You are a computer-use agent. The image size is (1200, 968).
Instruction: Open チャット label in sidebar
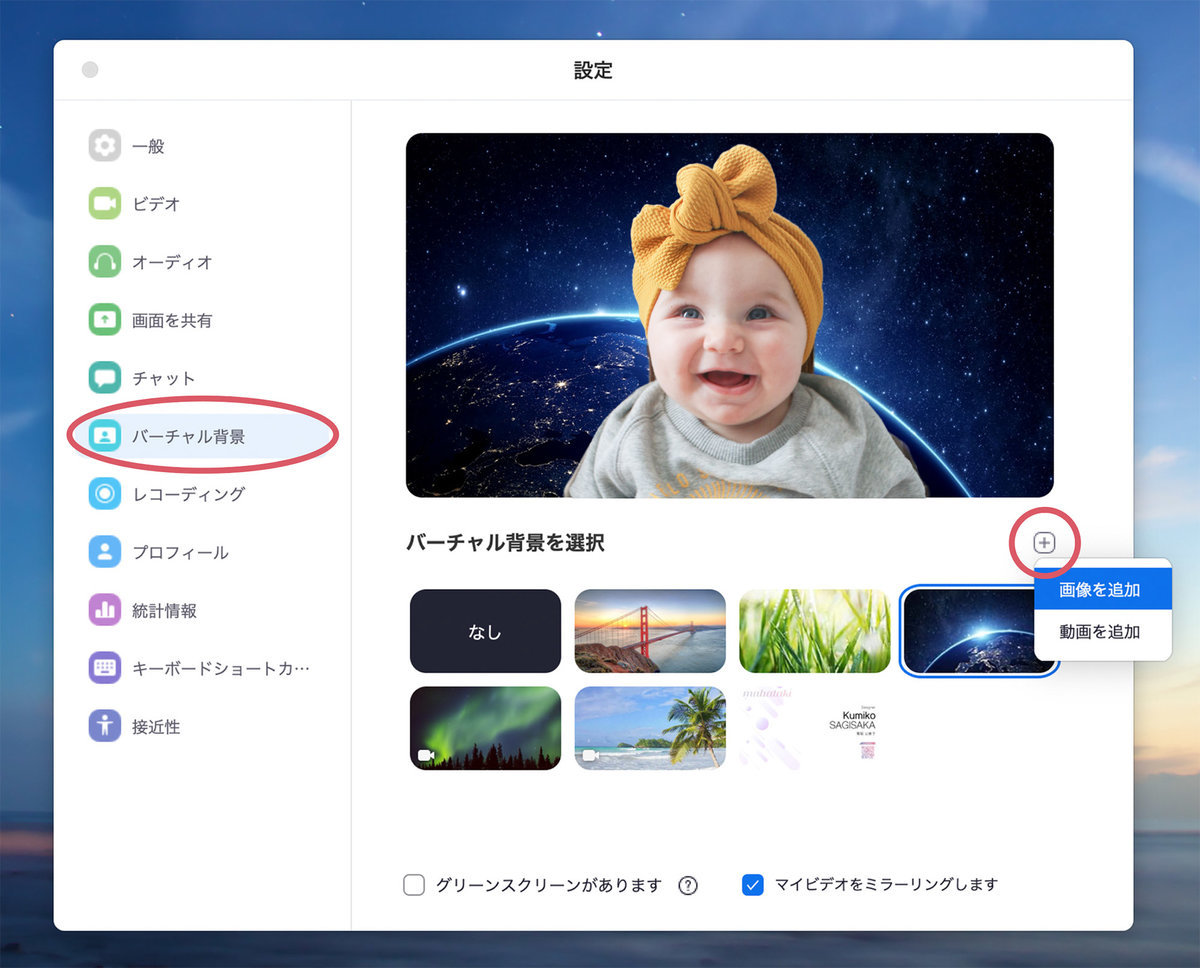coord(164,378)
